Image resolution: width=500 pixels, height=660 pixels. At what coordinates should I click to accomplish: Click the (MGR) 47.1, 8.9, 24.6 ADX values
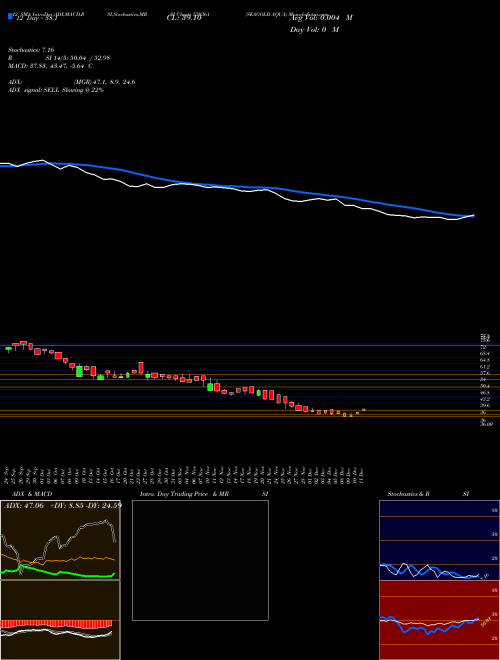tap(104, 82)
